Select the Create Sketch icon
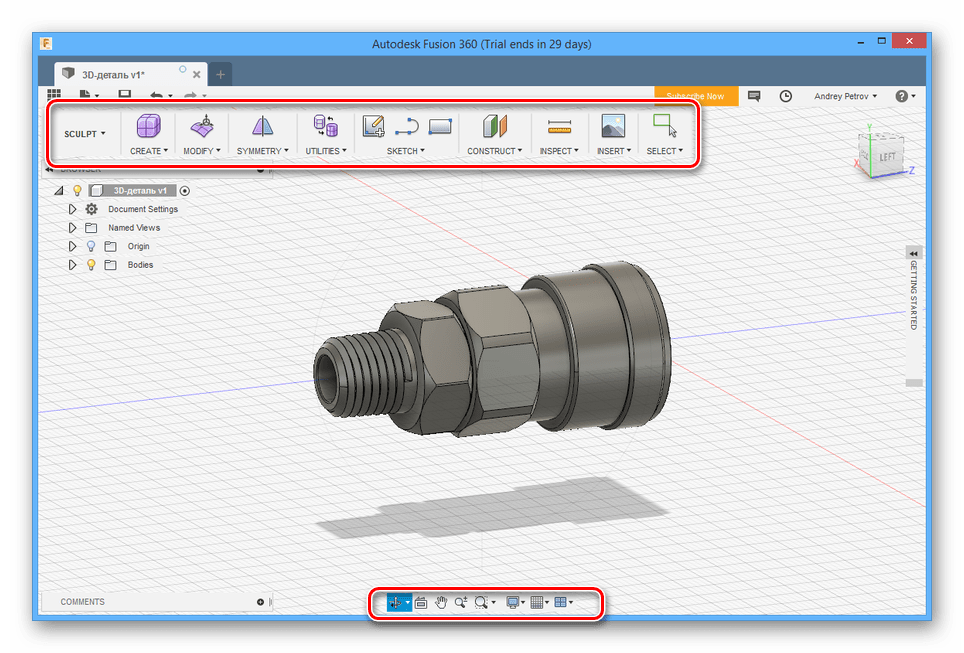 pyautogui.click(x=374, y=126)
